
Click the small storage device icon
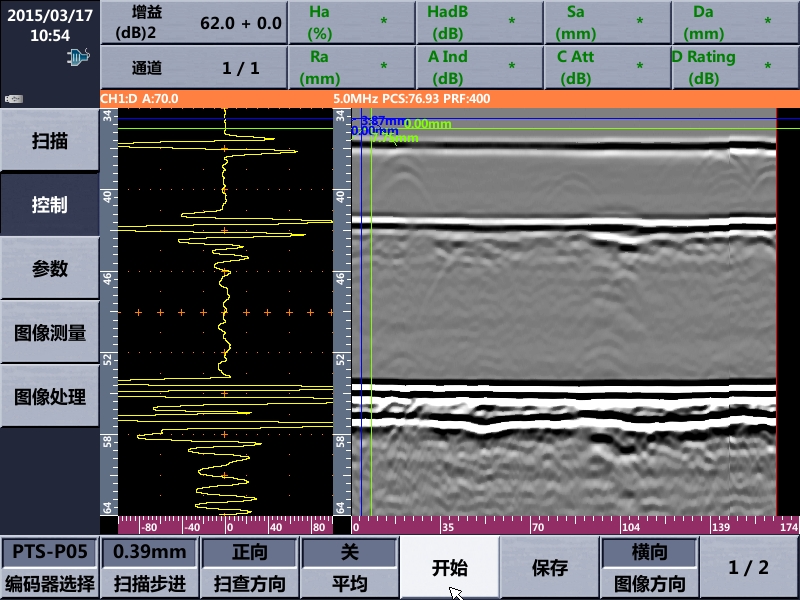[x=13, y=99]
